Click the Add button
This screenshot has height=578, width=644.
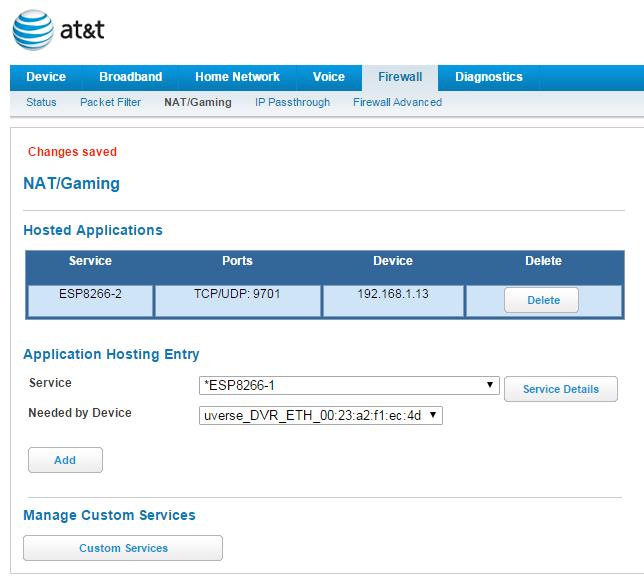click(65, 460)
